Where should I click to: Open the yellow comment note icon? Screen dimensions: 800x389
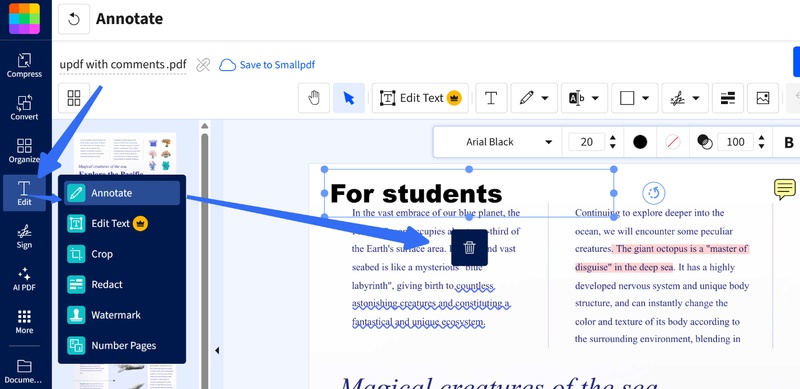[784, 189]
